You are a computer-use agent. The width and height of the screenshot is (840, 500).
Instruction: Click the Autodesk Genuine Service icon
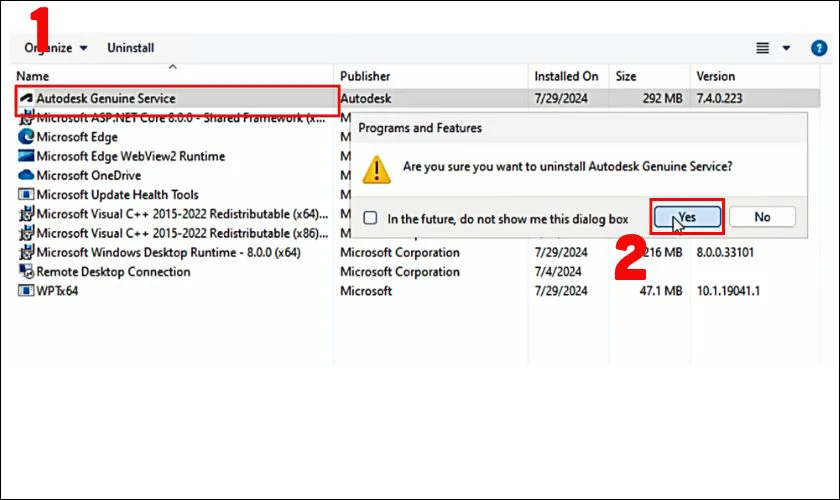coord(26,98)
